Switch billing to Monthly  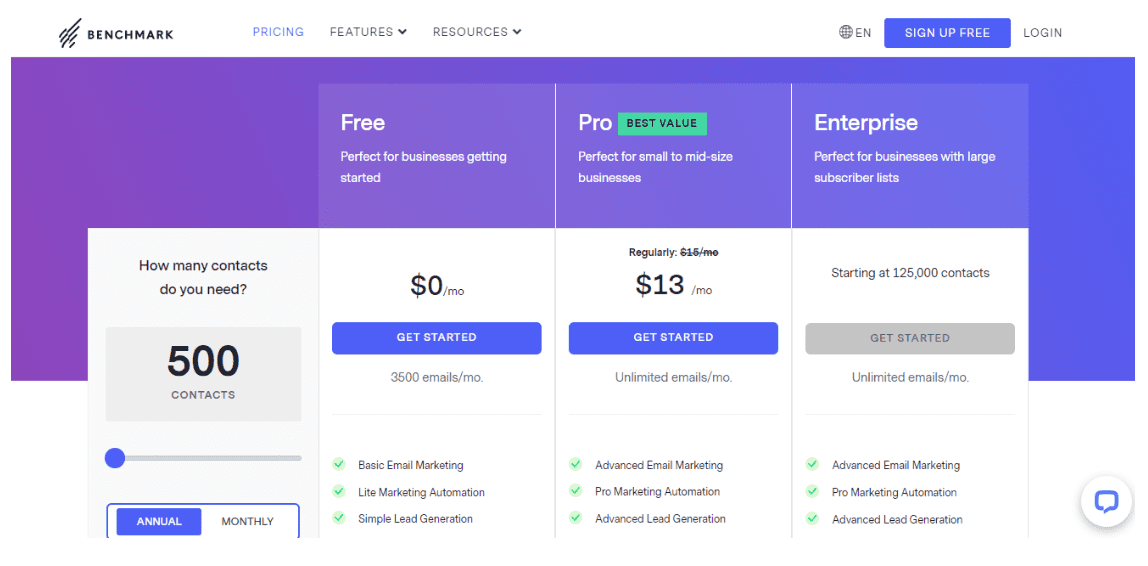(x=247, y=521)
